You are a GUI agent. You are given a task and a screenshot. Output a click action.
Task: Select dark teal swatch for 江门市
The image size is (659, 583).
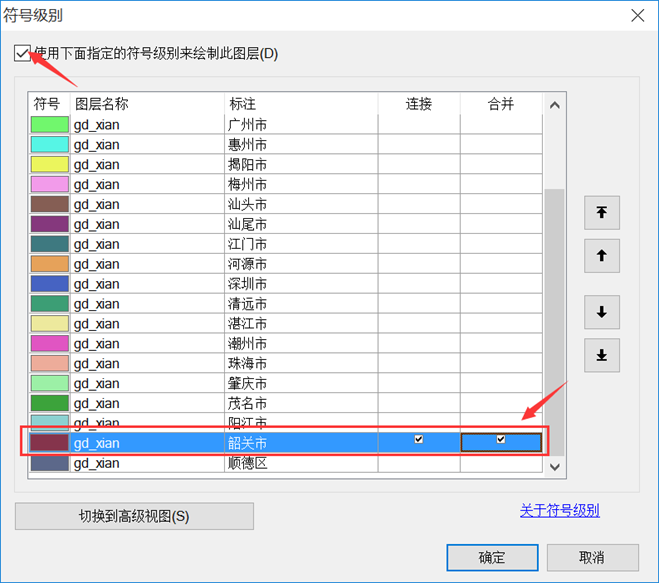[x=50, y=244]
